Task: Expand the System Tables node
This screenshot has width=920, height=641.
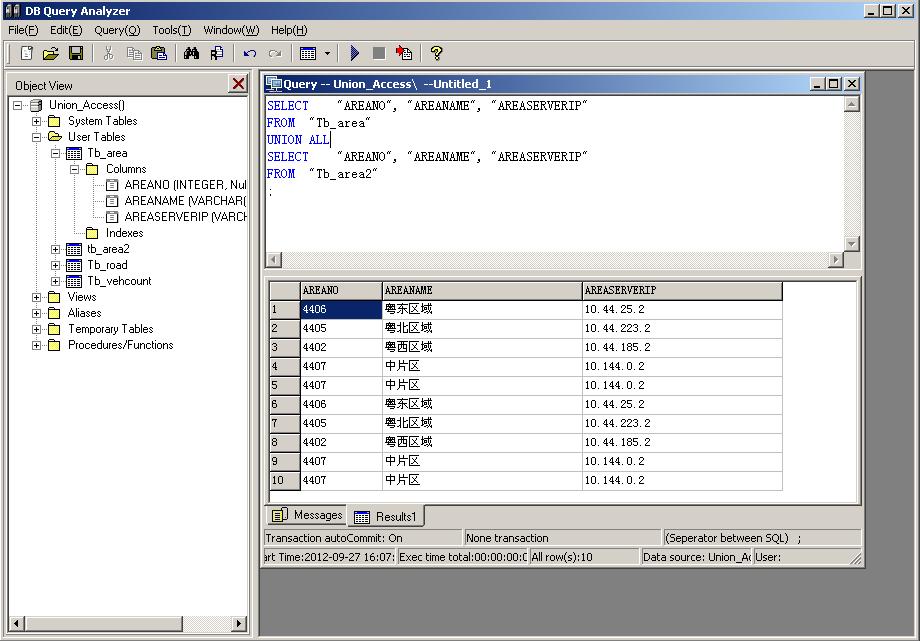Action: pyautogui.click(x=37, y=121)
